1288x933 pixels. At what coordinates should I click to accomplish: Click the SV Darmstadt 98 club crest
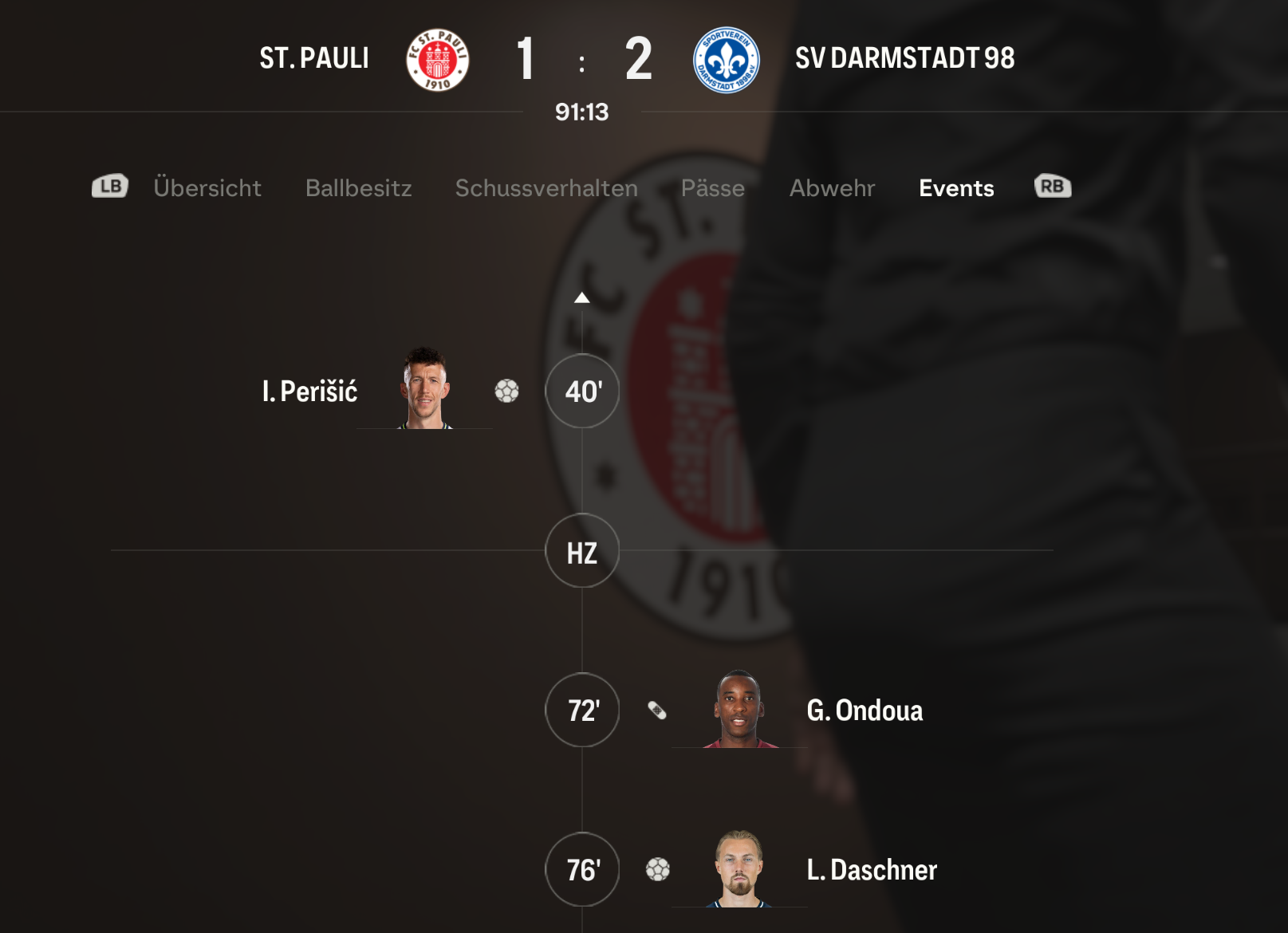click(x=726, y=60)
